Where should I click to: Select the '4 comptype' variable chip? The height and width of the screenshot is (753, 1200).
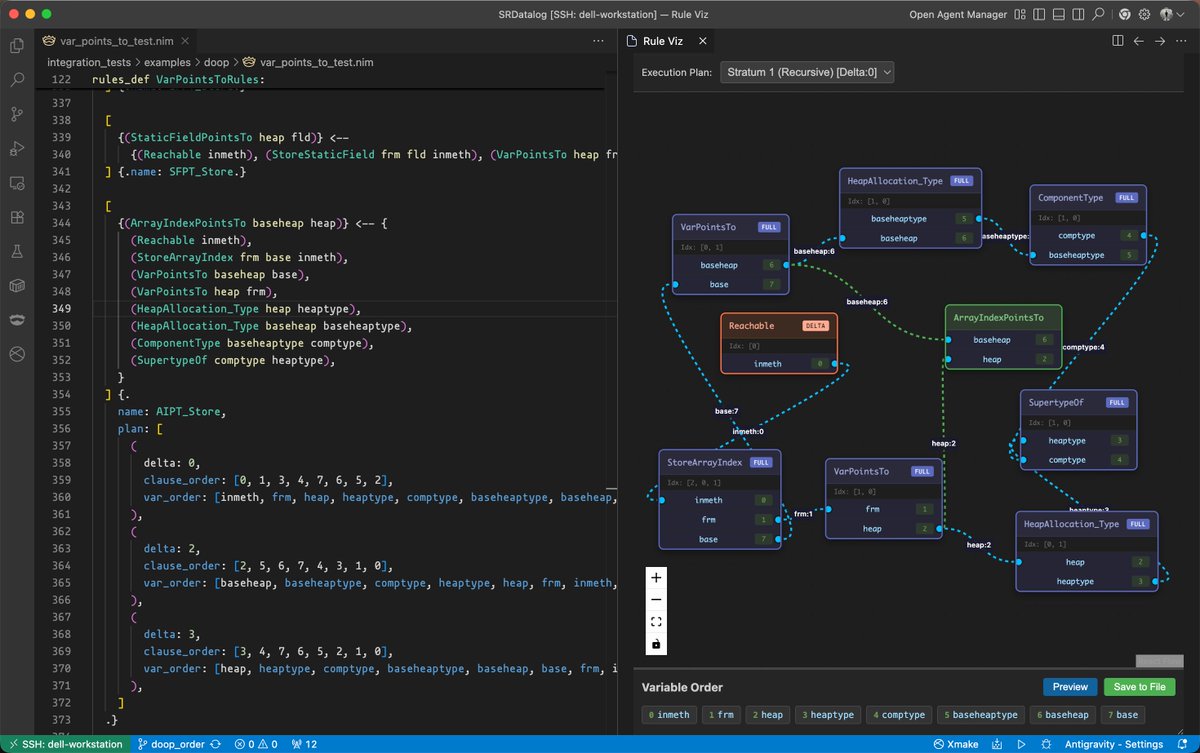coord(899,715)
